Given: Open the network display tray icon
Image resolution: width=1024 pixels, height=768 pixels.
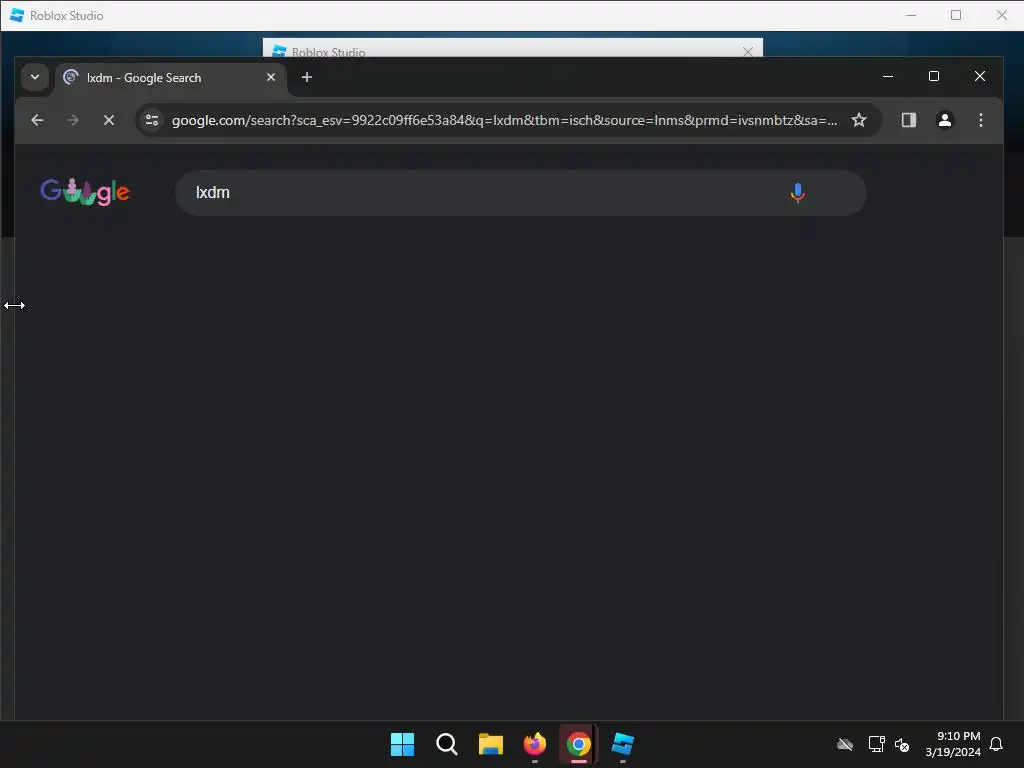Looking at the screenshot, I should coord(876,744).
